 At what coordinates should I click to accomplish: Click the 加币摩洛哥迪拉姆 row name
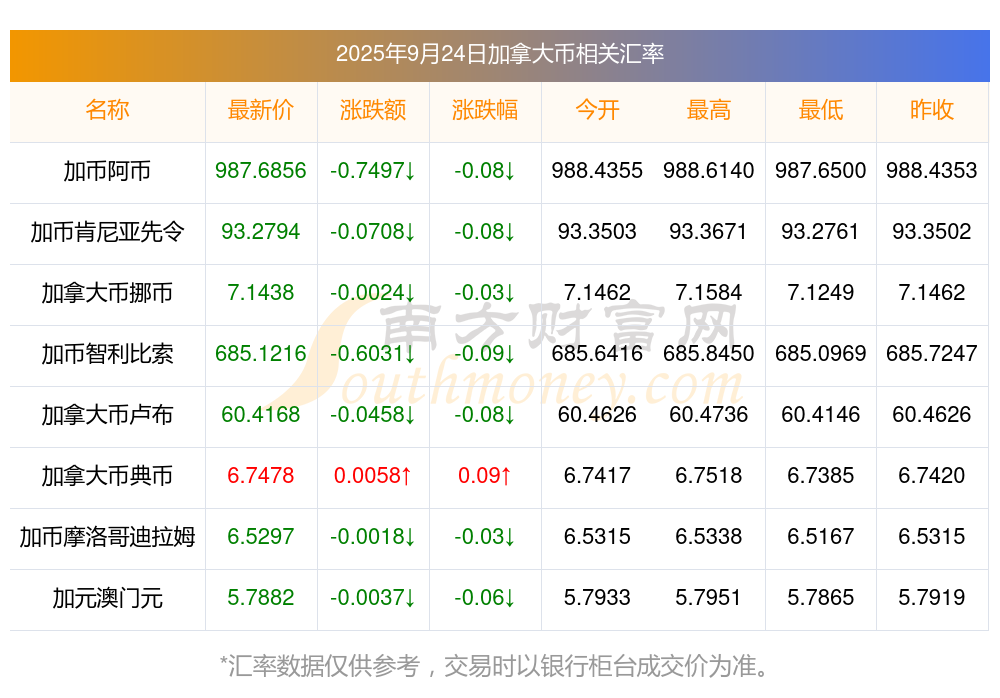pyautogui.click(x=107, y=537)
